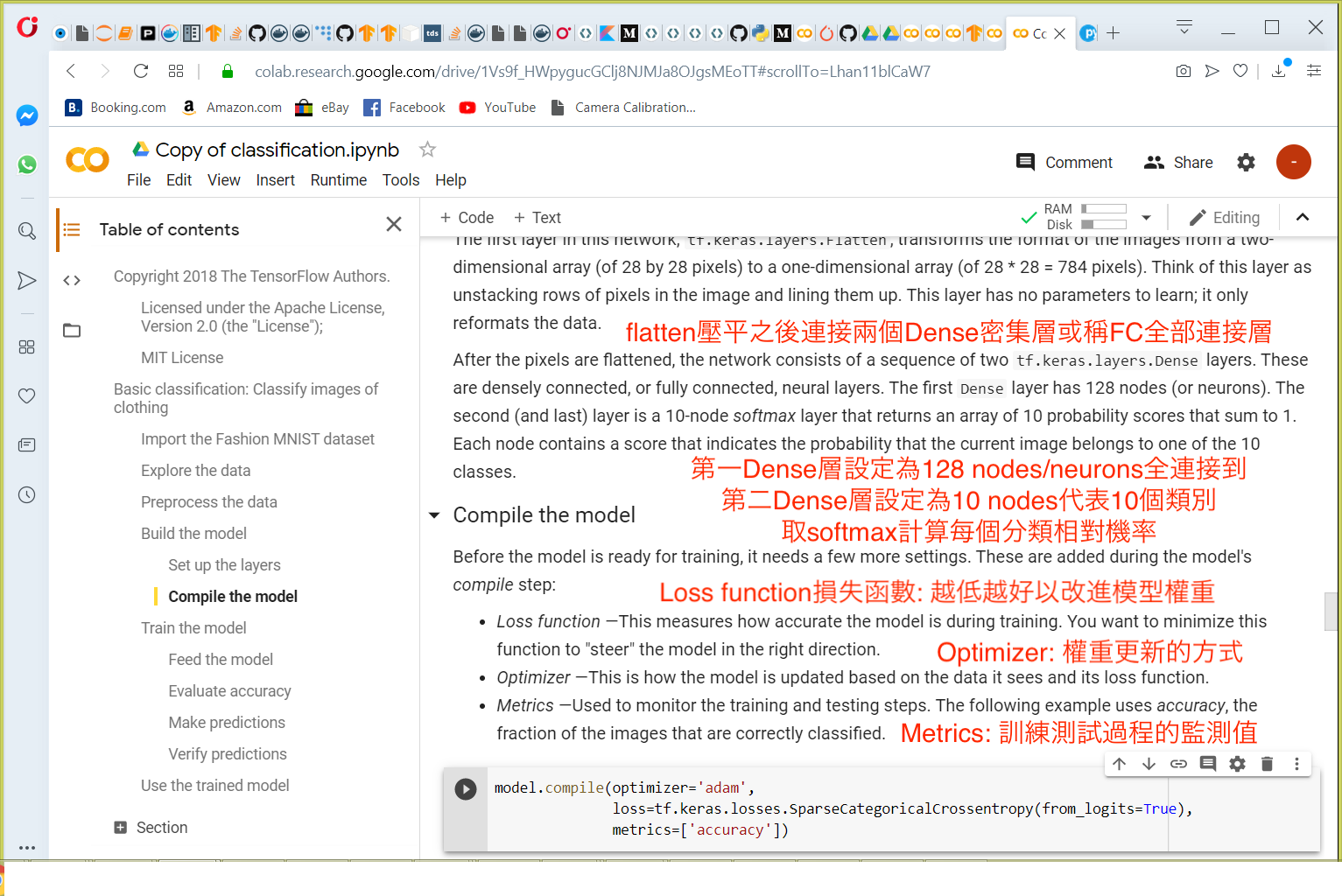Open the Help menu
Screen dimensions: 1342x896
pyautogui.click(x=451, y=179)
